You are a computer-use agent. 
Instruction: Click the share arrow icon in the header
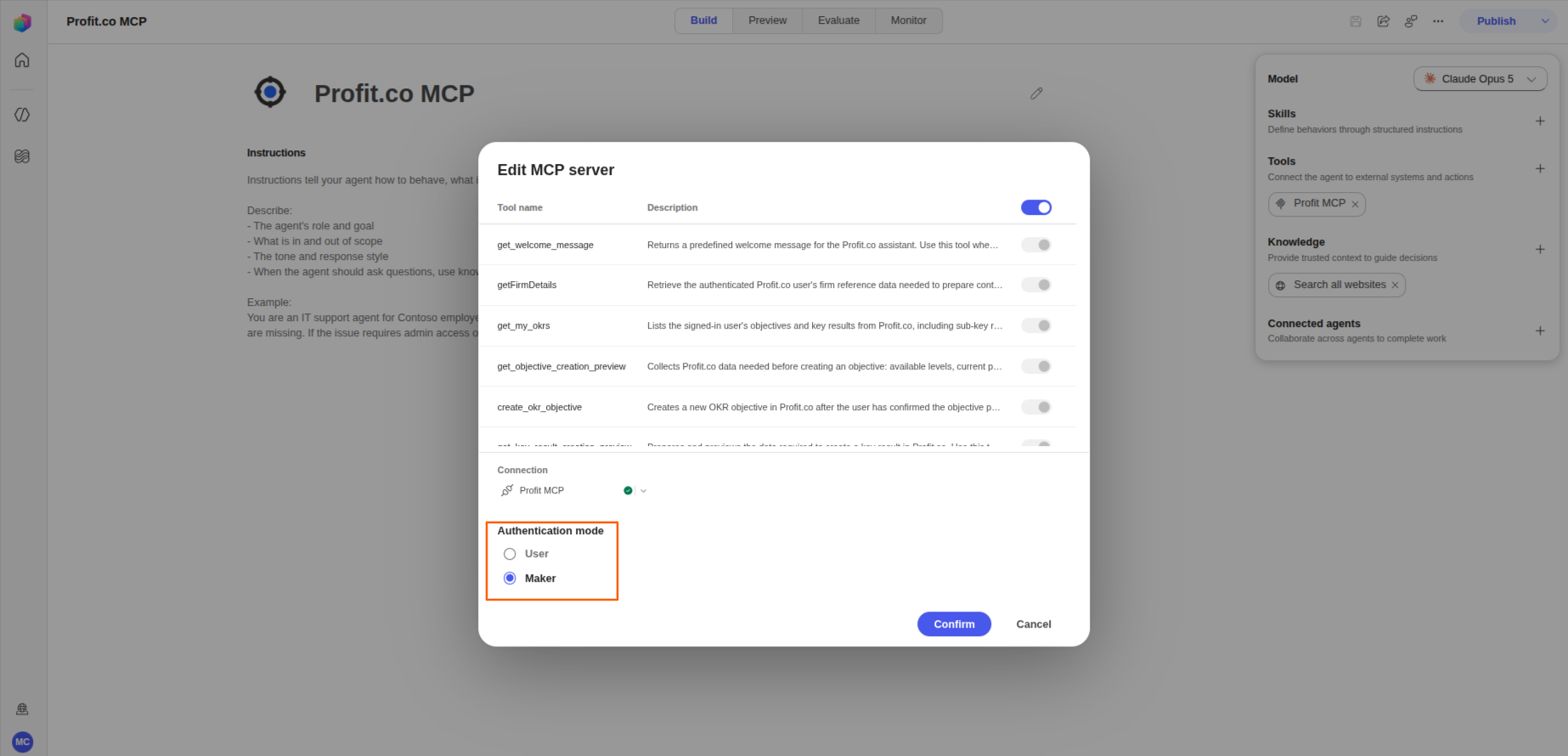1384,21
